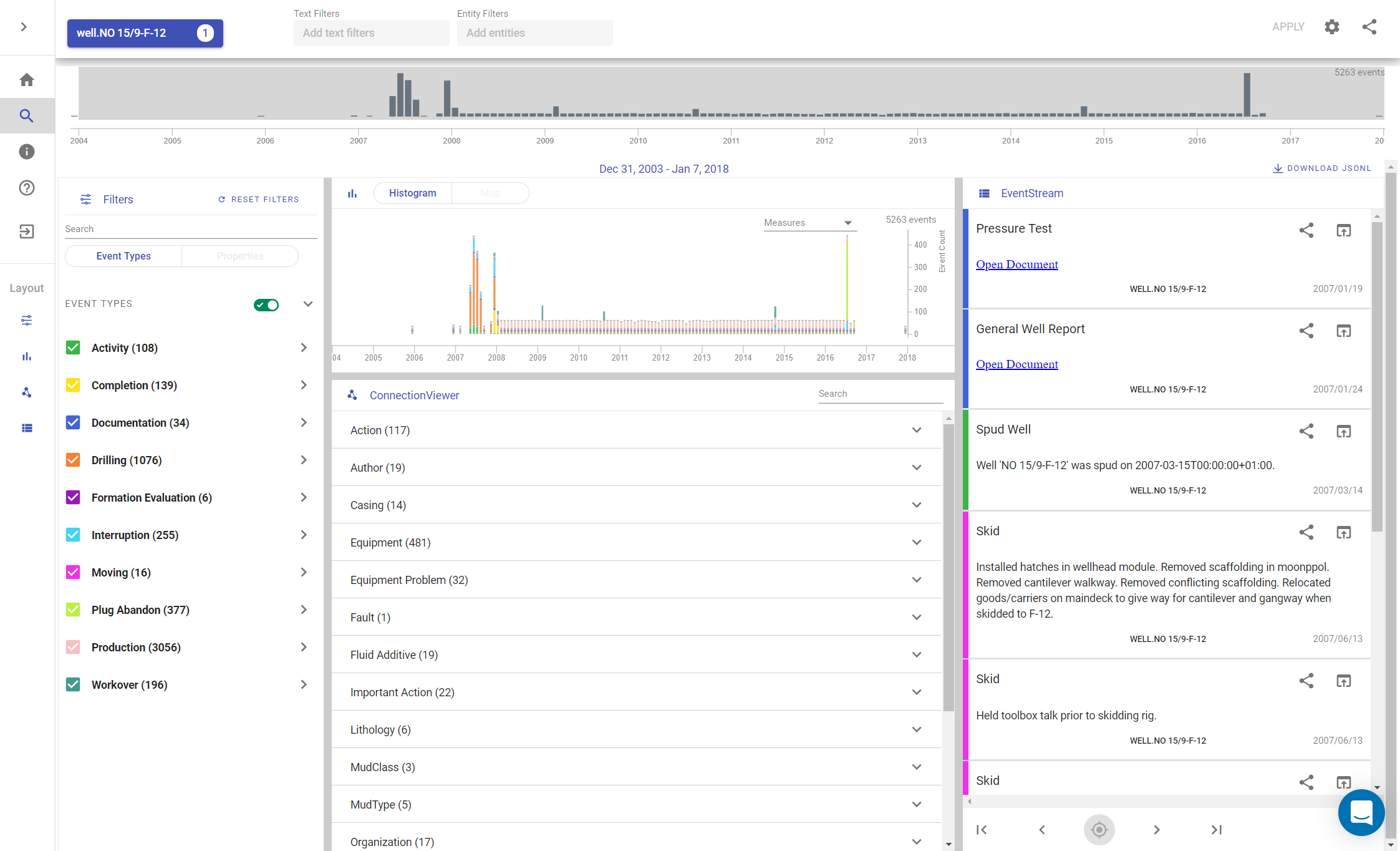1400x851 pixels.
Task: Click the EventStream vertical scrollbar thumb
Action: [x=1377, y=376]
